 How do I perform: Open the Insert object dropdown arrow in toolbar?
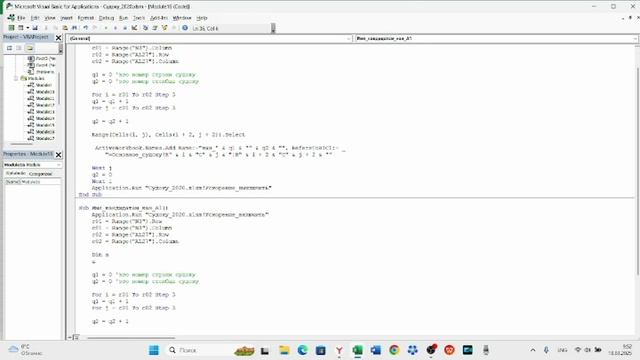coord(27,28)
